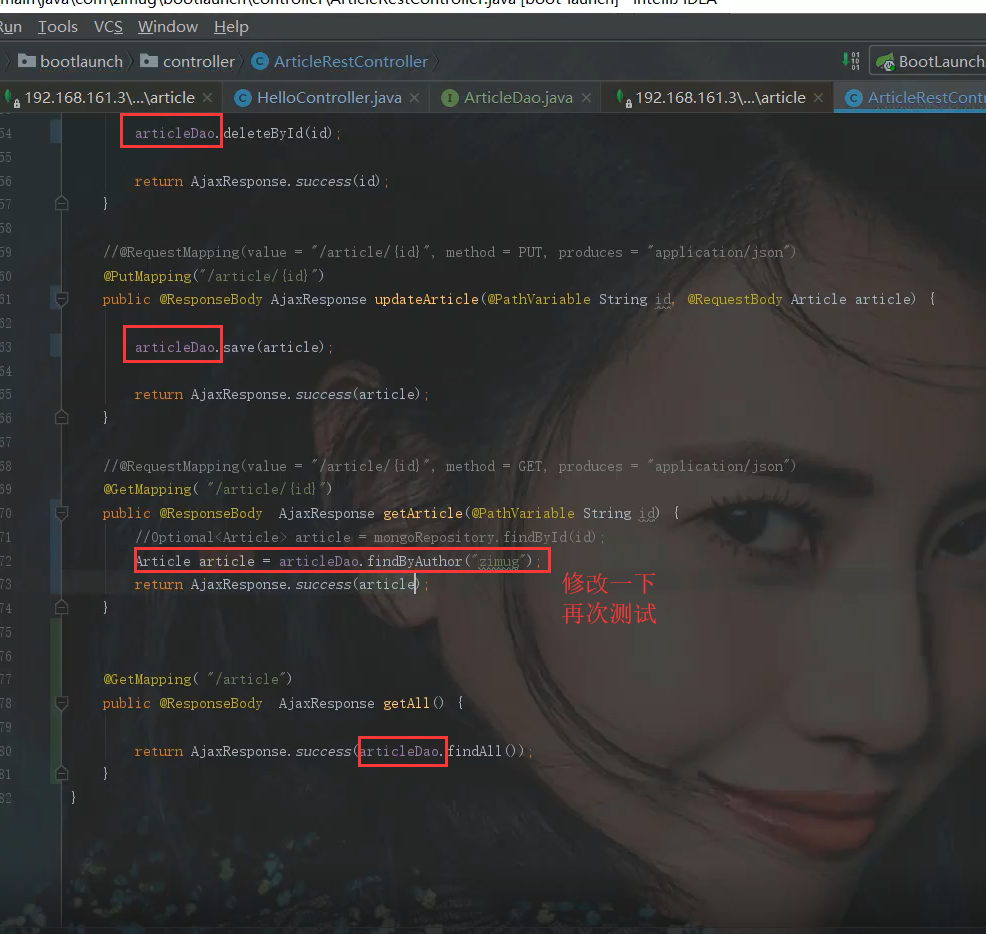This screenshot has height=934, width=986.
Task: Collapse getAll method via gutter fold marker
Action: [x=62, y=703]
